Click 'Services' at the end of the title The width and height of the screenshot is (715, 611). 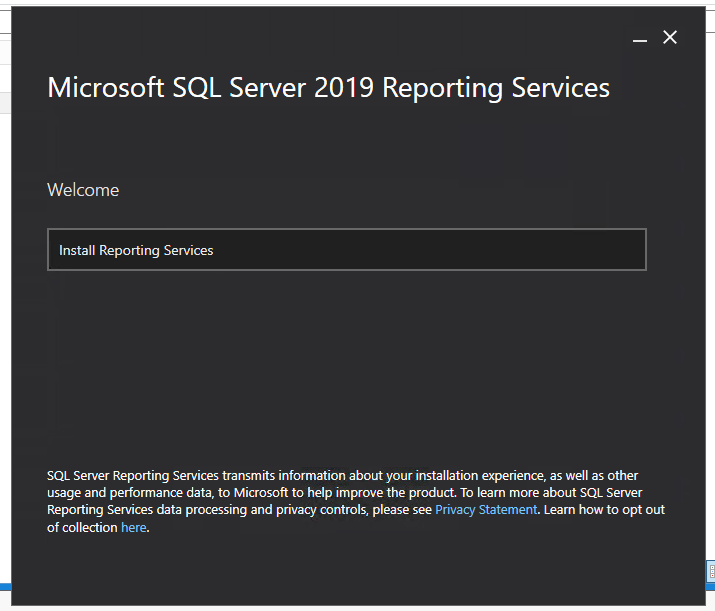coord(560,88)
